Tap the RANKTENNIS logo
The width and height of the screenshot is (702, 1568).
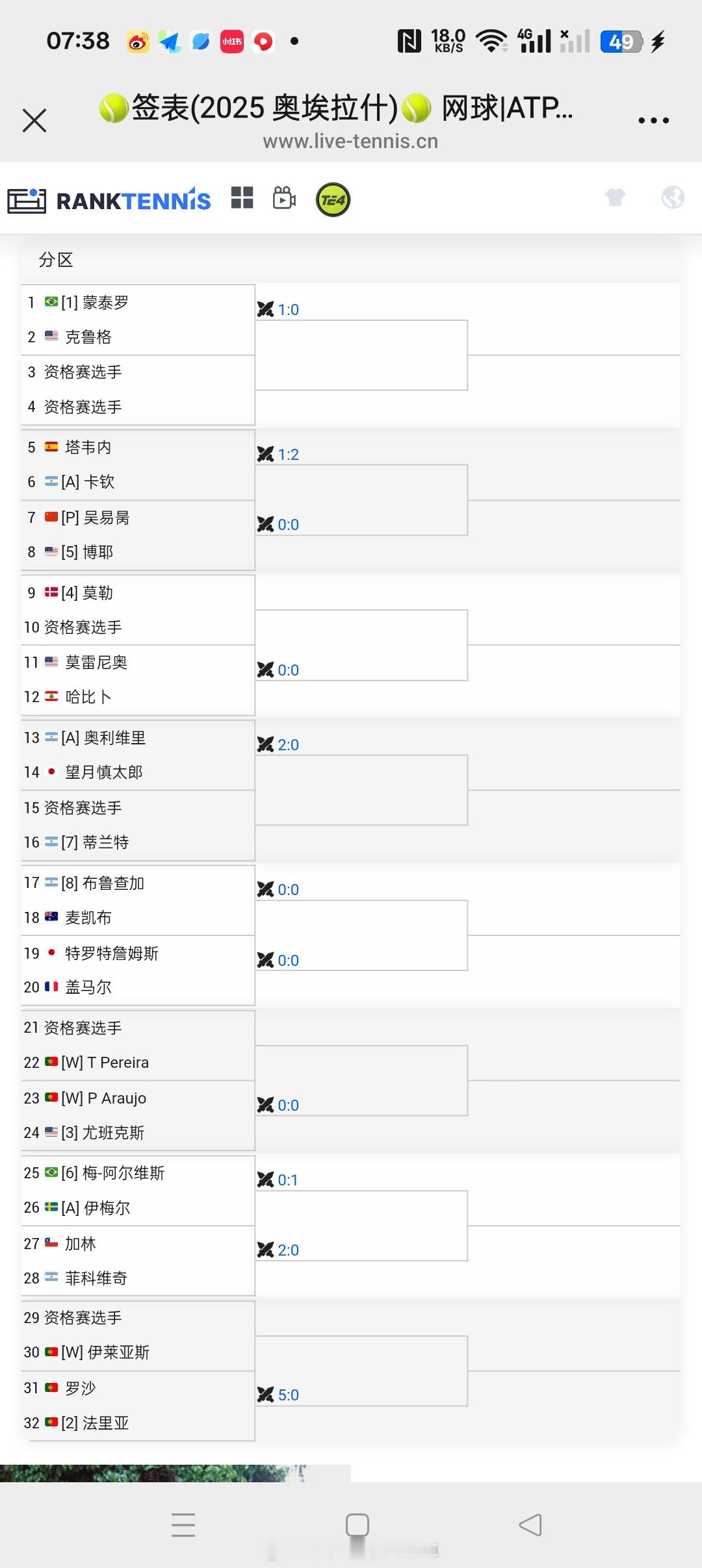click(x=109, y=200)
